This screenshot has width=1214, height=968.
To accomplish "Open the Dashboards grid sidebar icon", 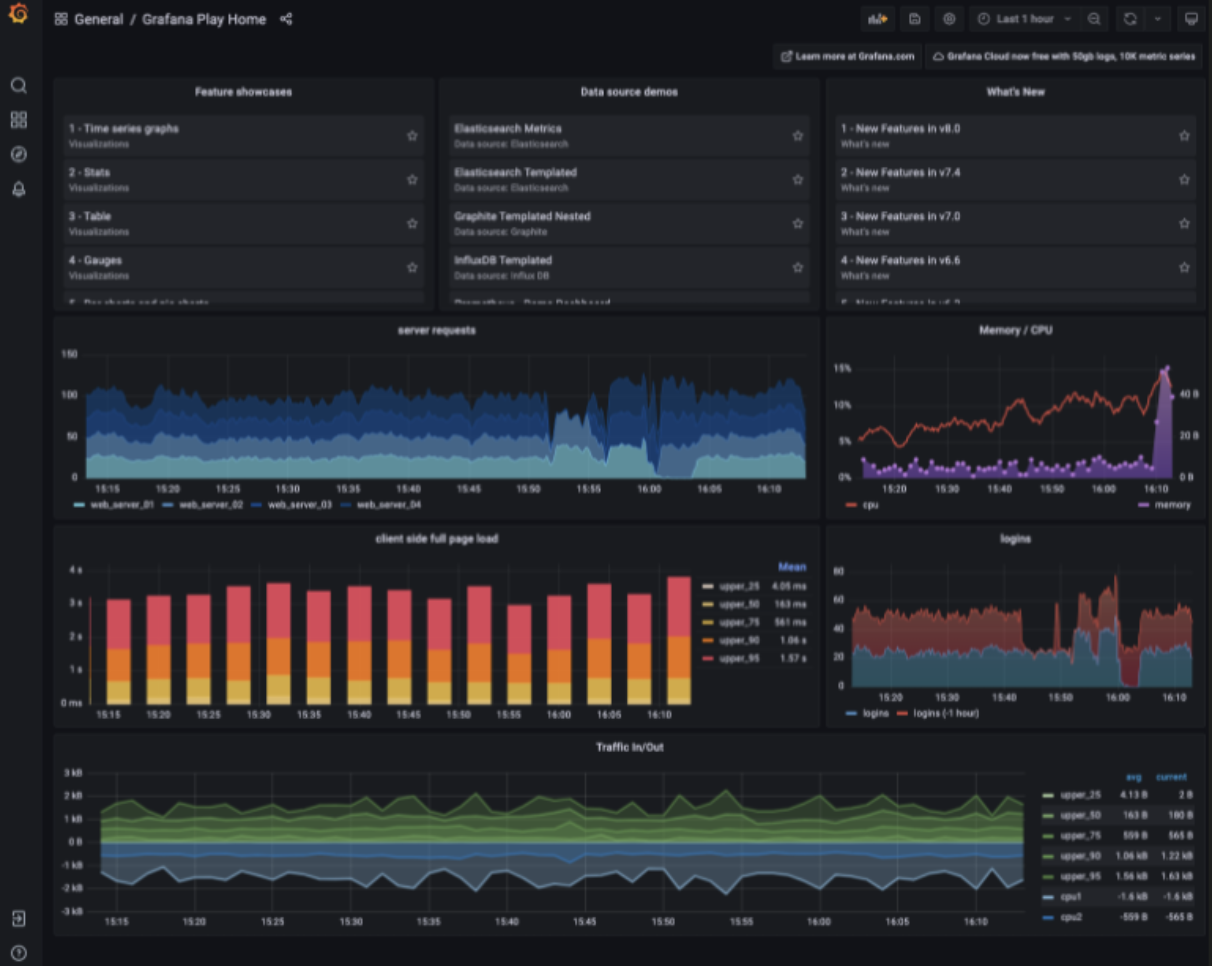I will pos(18,120).
